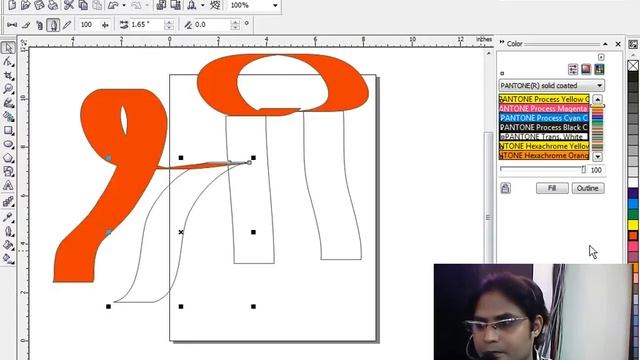640x360 pixels.
Task: Click the tint slider handle at 100
Action: click(x=584, y=169)
